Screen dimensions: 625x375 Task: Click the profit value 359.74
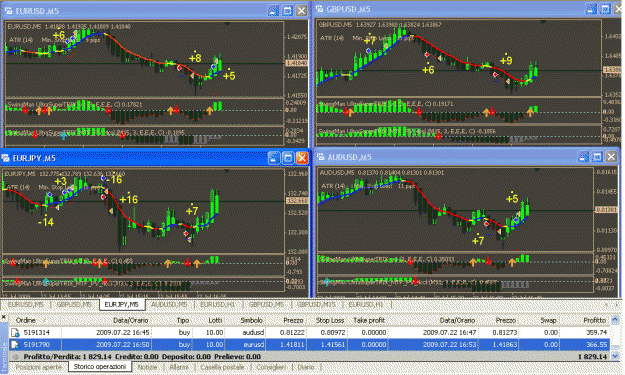coord(597,332)
